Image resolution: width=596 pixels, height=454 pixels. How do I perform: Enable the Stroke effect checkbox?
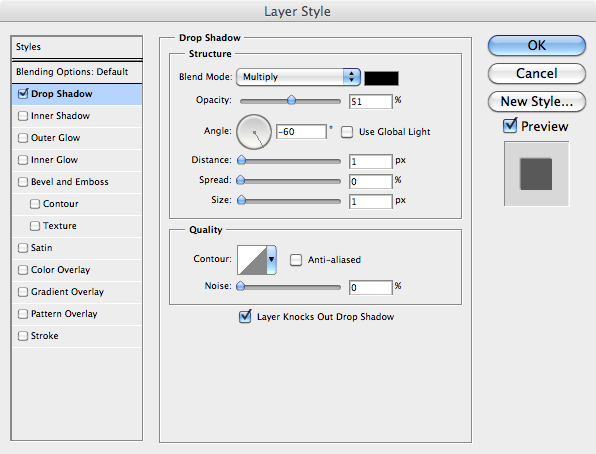coord(23,336)
